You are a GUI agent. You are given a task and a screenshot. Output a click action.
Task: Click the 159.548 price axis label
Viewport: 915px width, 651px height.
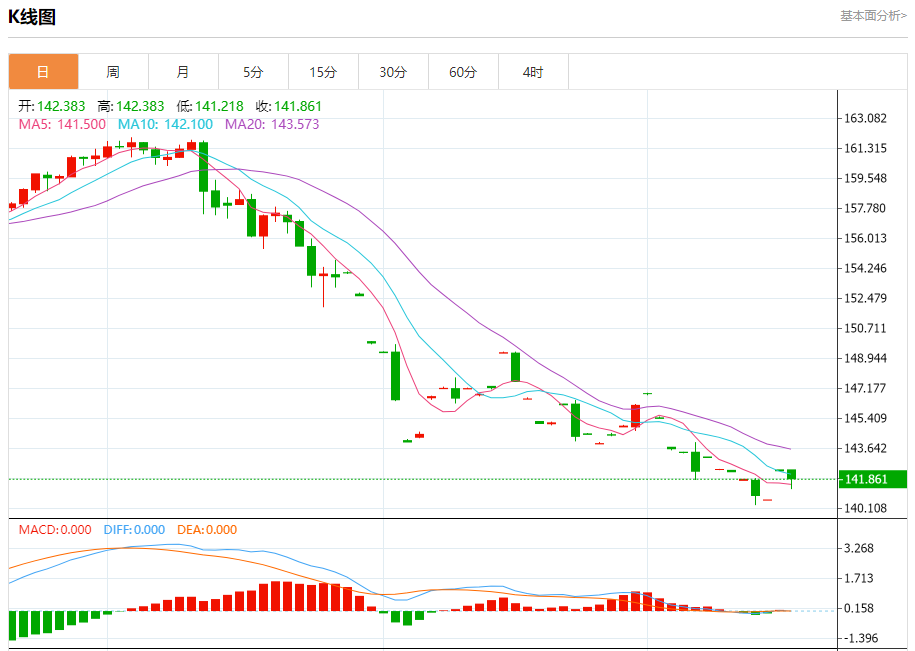(x=865, y=178)
